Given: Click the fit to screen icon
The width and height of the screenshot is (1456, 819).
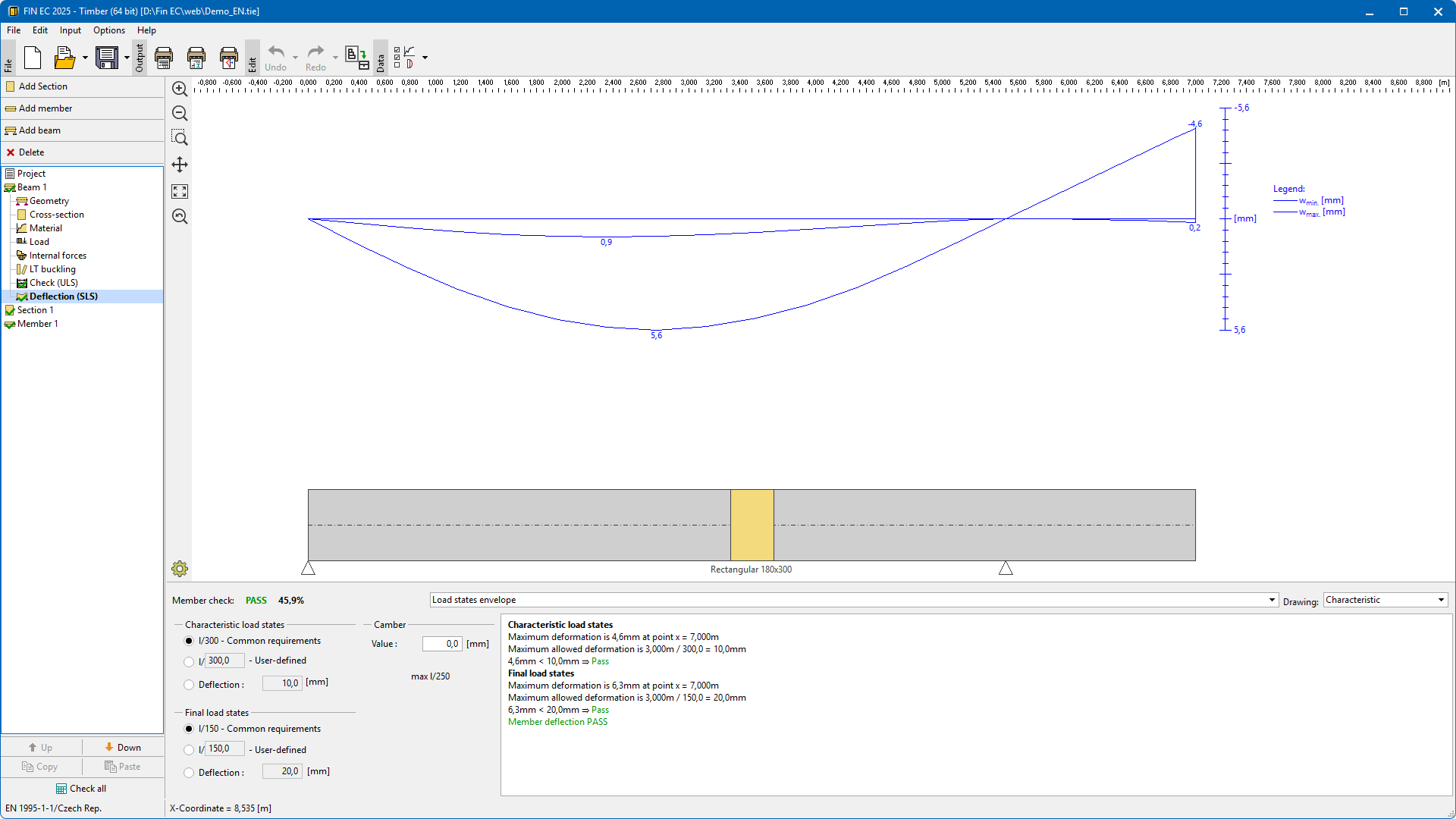Looking at the screenshot, I should point(180,191).
